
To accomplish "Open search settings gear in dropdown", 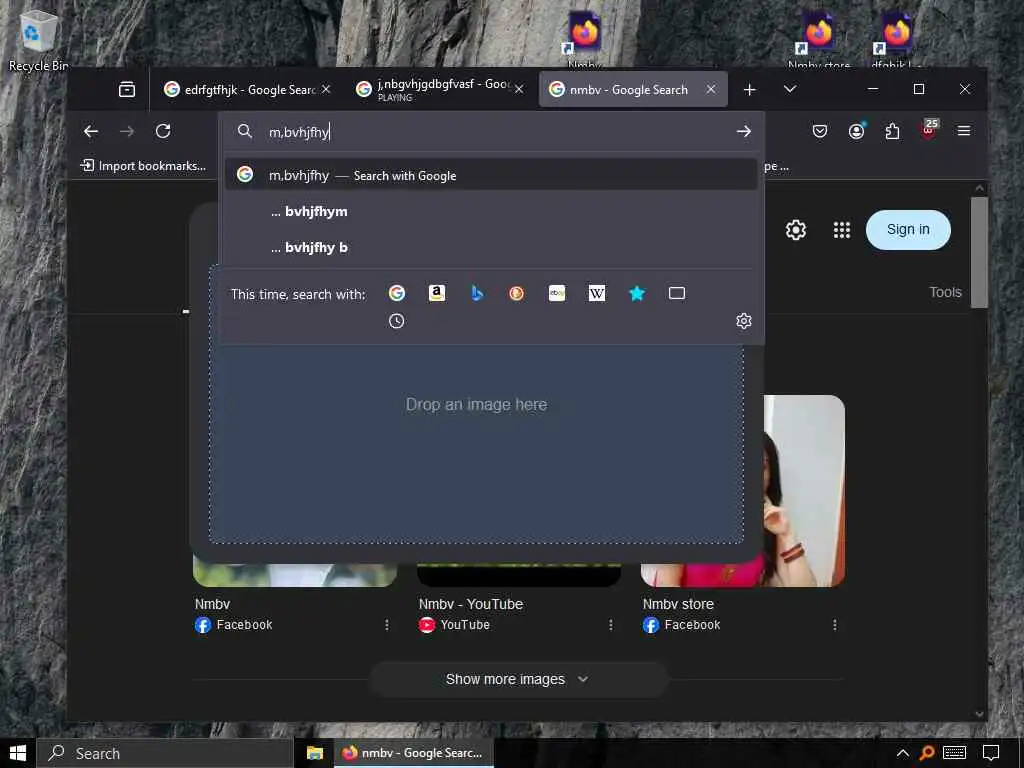I will [x=743, y=321].
